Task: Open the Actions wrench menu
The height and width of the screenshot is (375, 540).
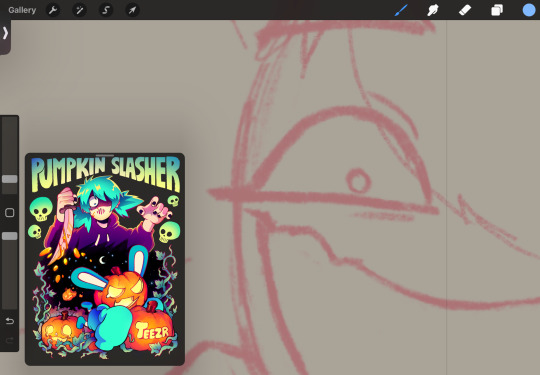Action: point(53,10)
